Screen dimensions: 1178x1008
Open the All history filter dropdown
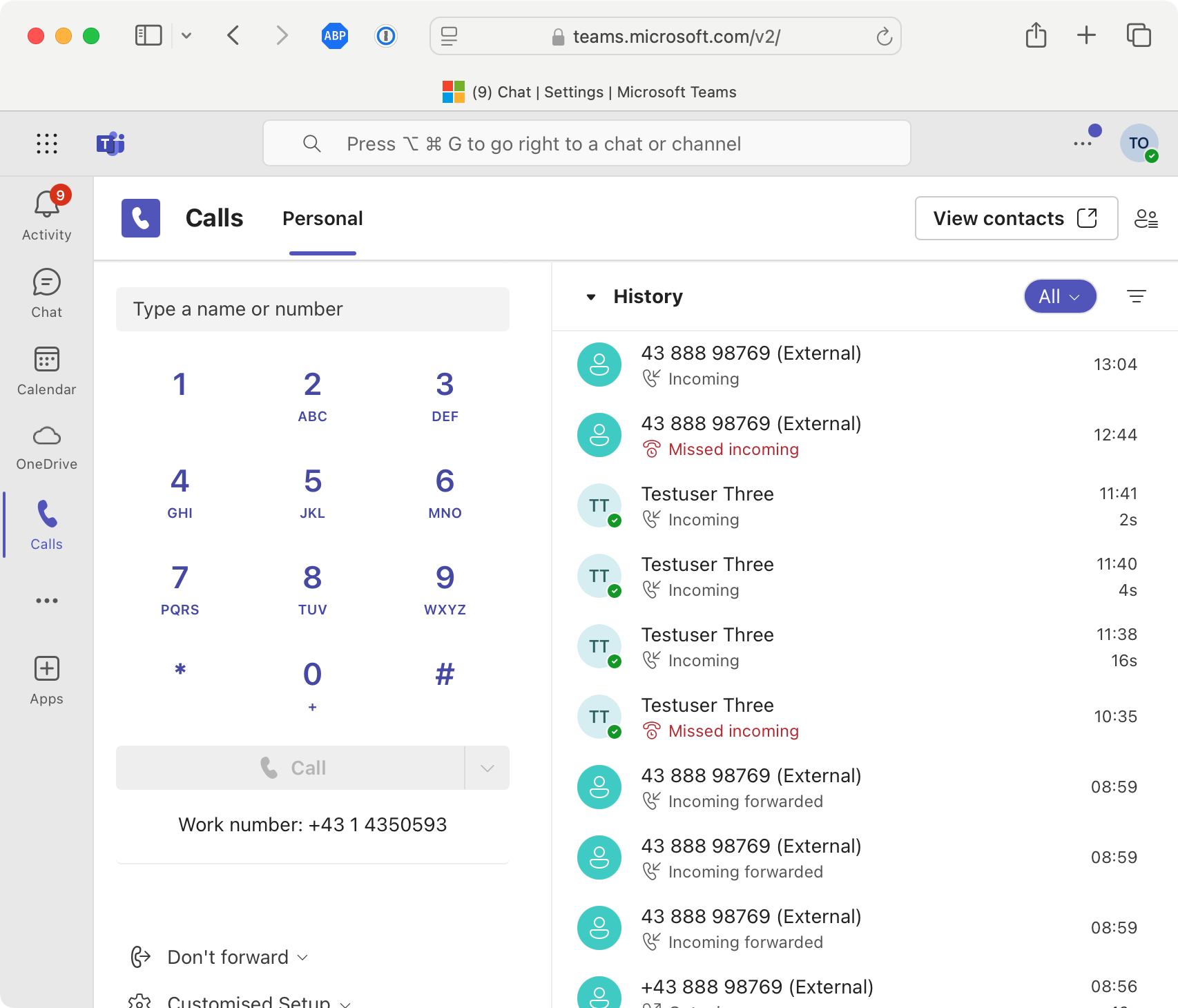[x=1060, y=296]
